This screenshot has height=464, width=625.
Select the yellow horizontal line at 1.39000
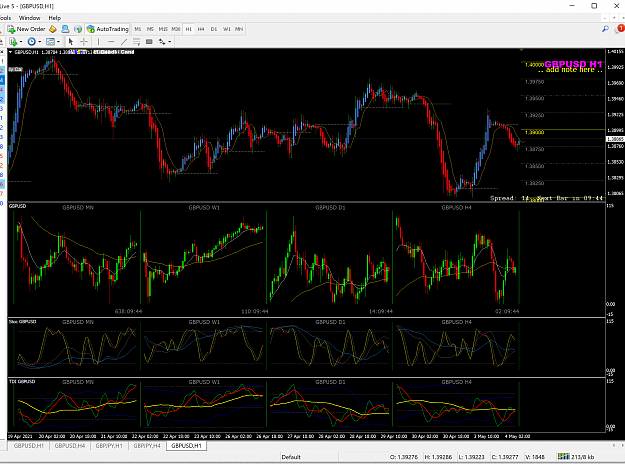pyautogui.click(x=563, y=130)
